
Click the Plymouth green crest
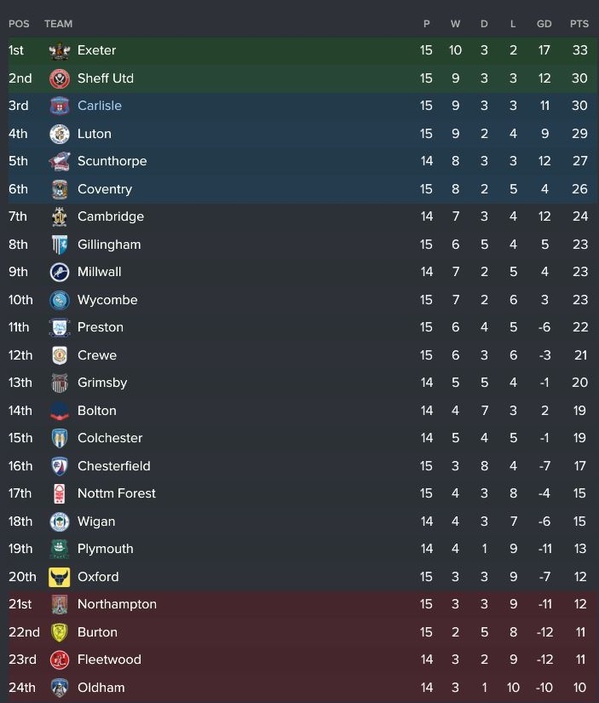coord(59,549)
